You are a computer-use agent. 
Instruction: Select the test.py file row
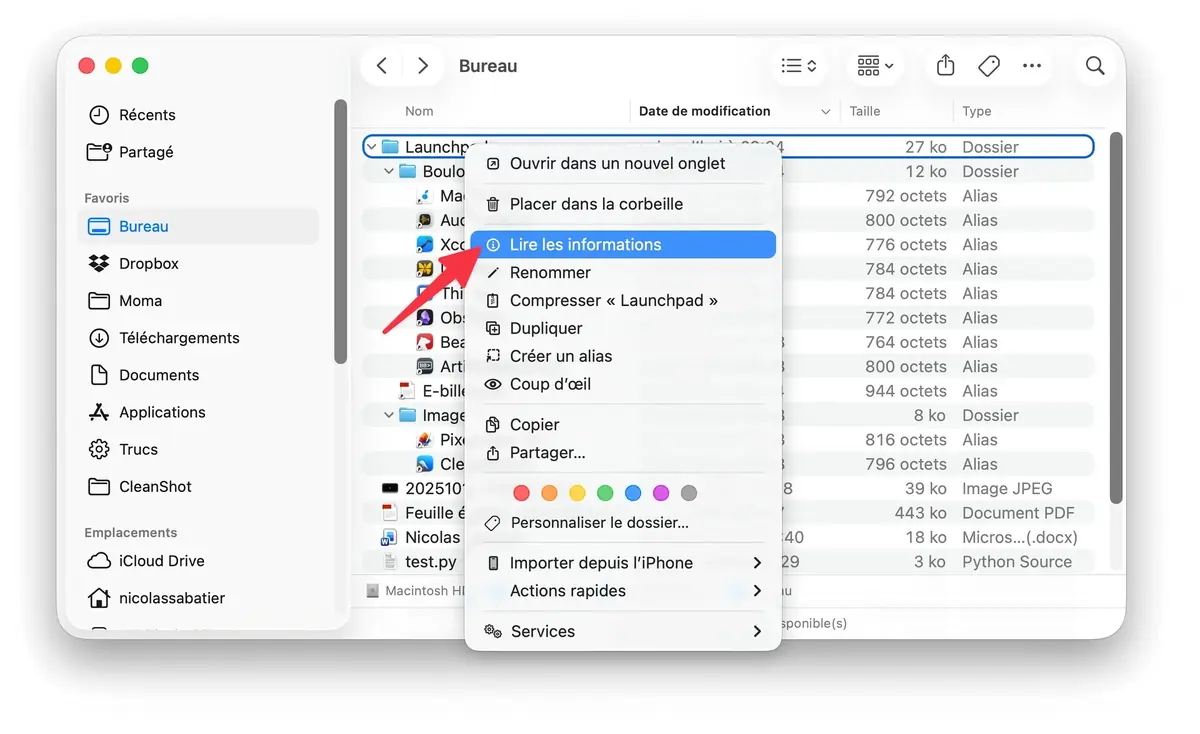431,562
